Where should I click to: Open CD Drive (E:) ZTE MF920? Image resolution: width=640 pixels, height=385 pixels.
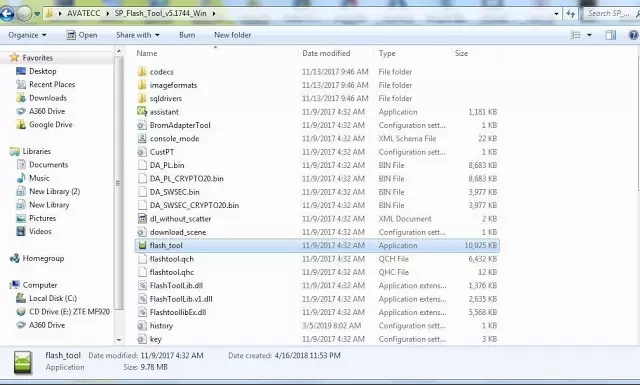pyautogui.click(x=69, y=312)
